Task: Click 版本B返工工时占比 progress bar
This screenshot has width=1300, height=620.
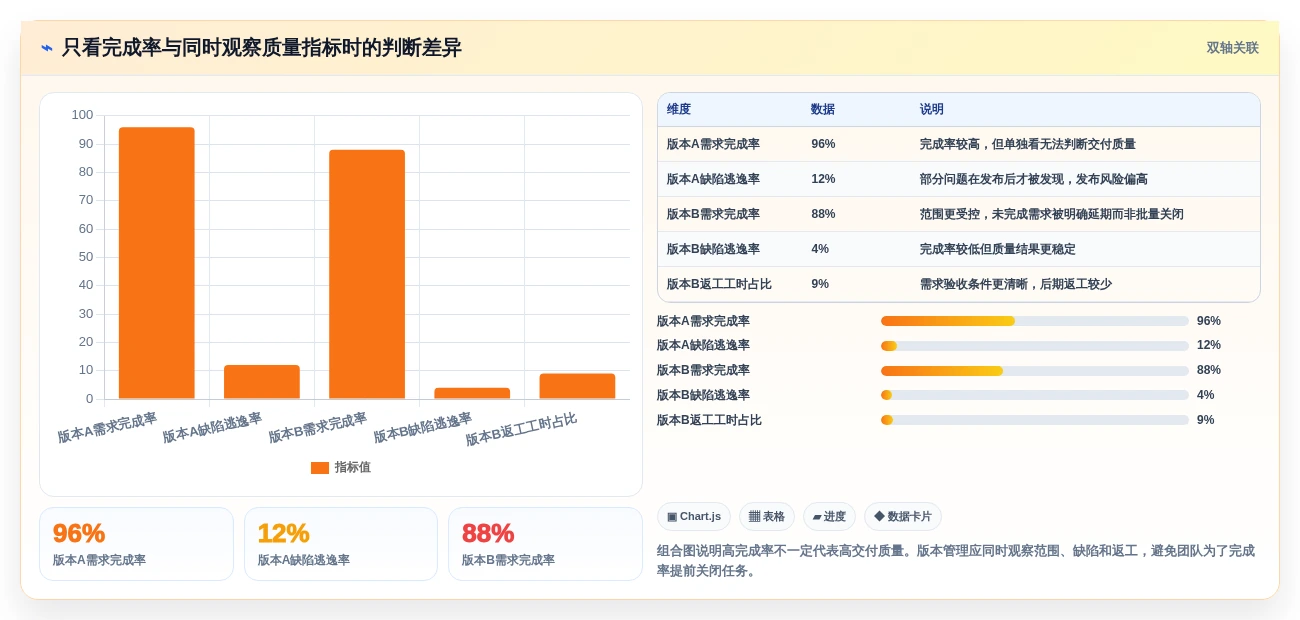Action: pos(1034,420)
